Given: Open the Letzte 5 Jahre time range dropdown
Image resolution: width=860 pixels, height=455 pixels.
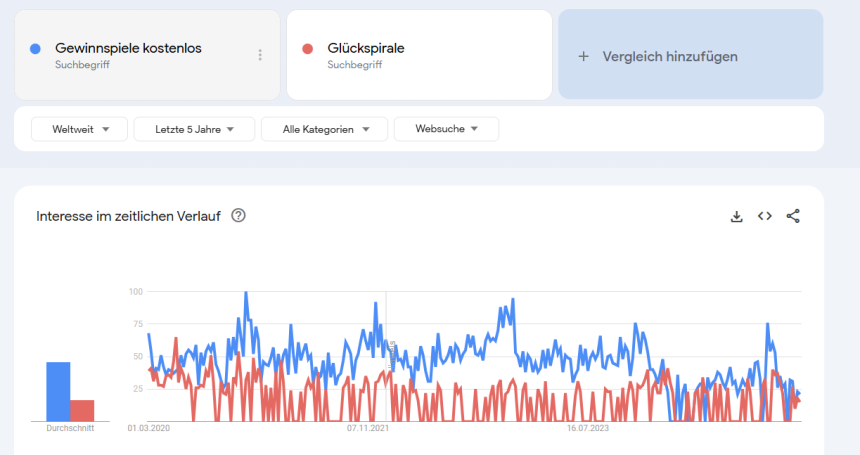Looking at the screenshot, I should (x=195, y=129).
